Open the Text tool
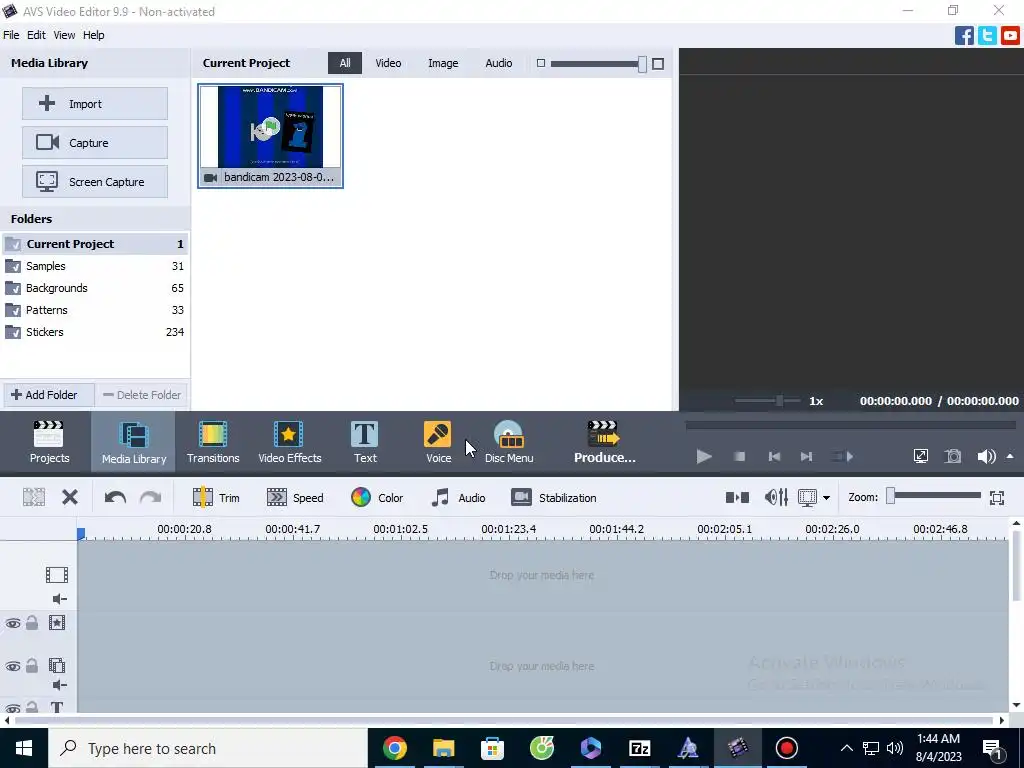This screenshot has height=768, width=1024. coord(364,442)
